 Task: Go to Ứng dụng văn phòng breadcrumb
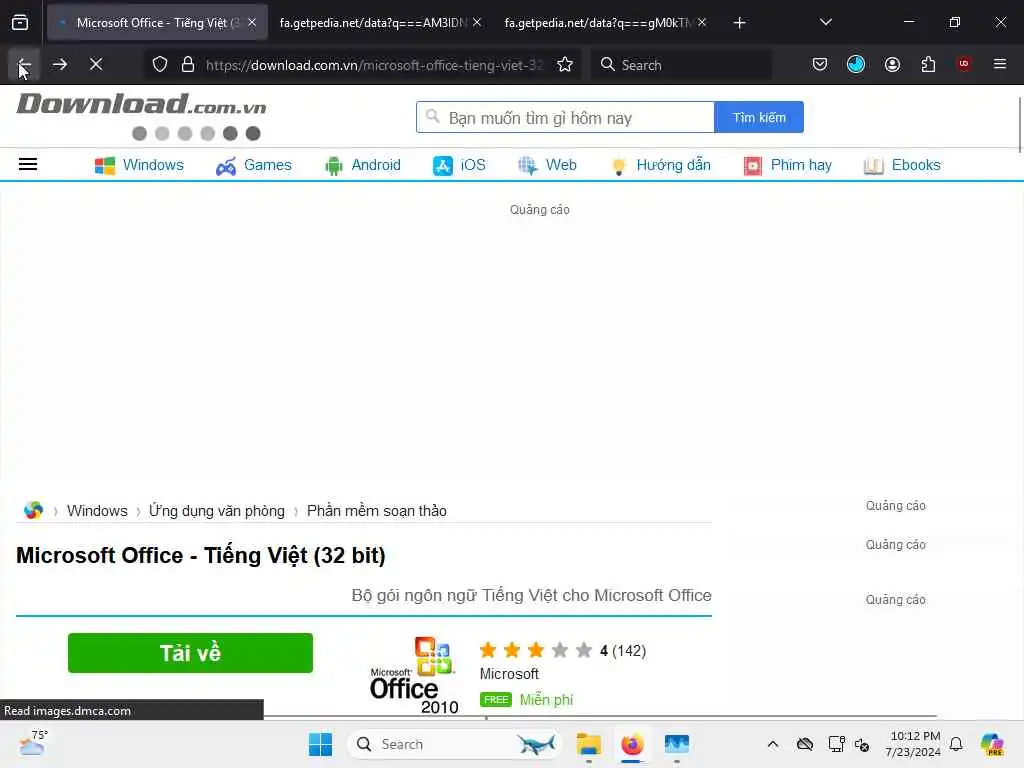pyautogui.click(x=217, y=511)
